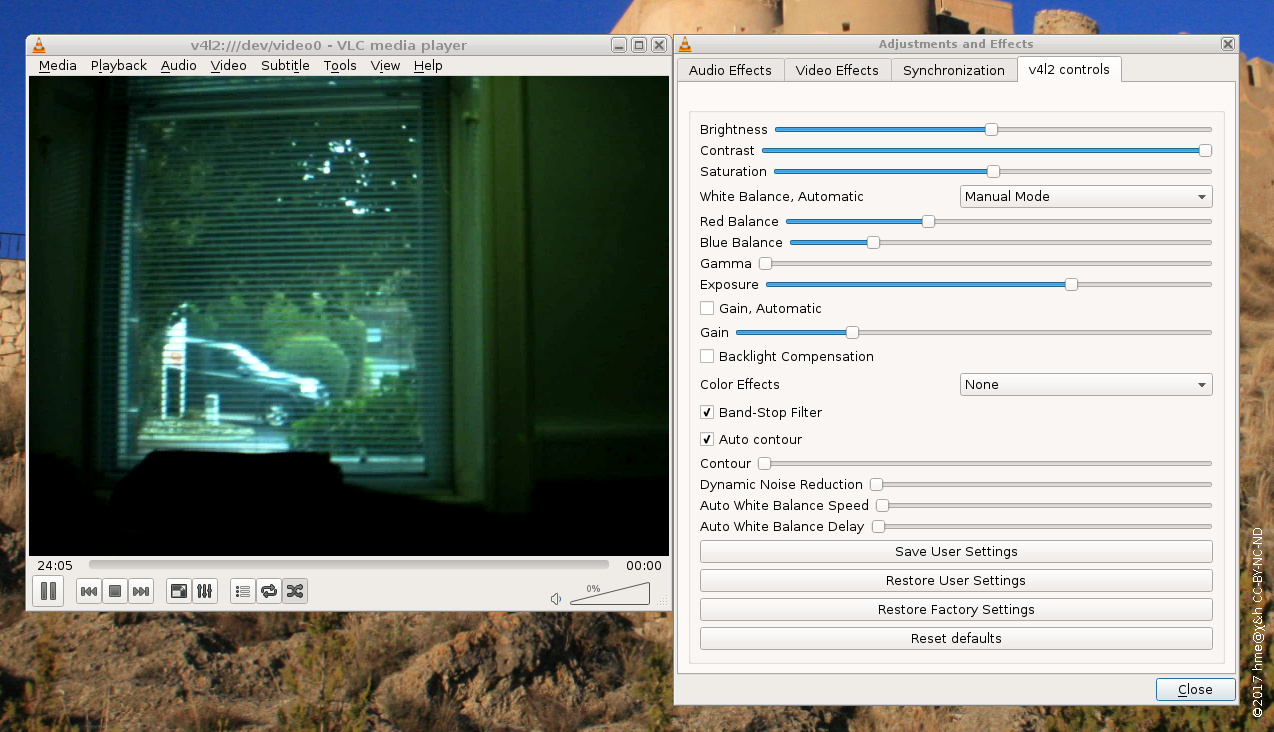Screen dimensions: 1274x732
Task: Pause playback with the pause button
Action: (x=48, y=591)
